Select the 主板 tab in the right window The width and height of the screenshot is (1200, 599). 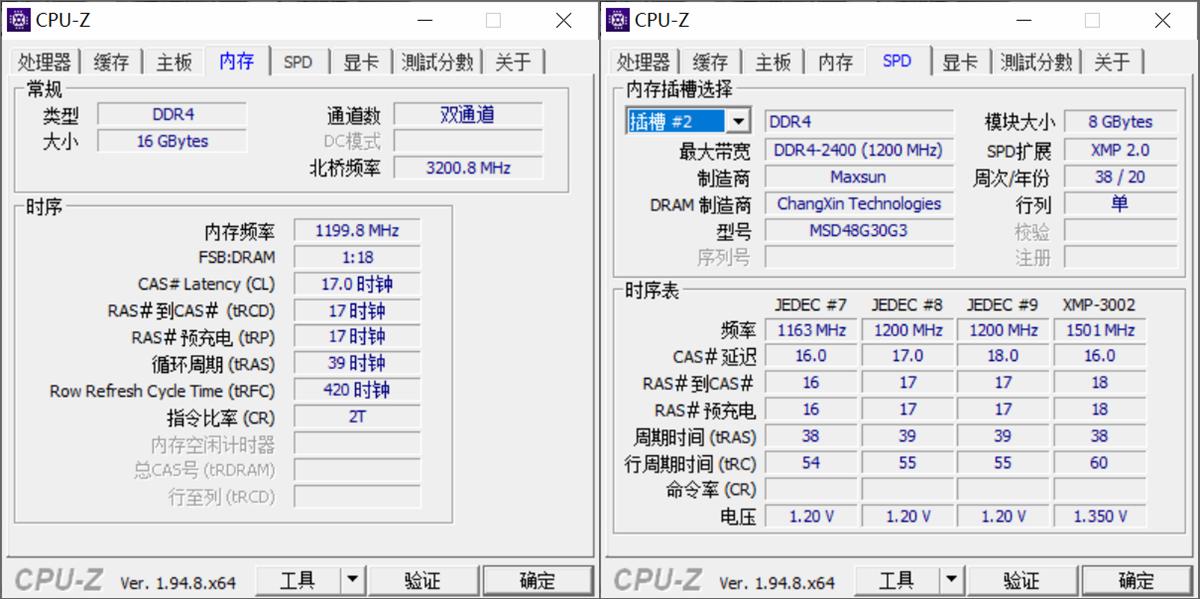[x=773, y=62]
